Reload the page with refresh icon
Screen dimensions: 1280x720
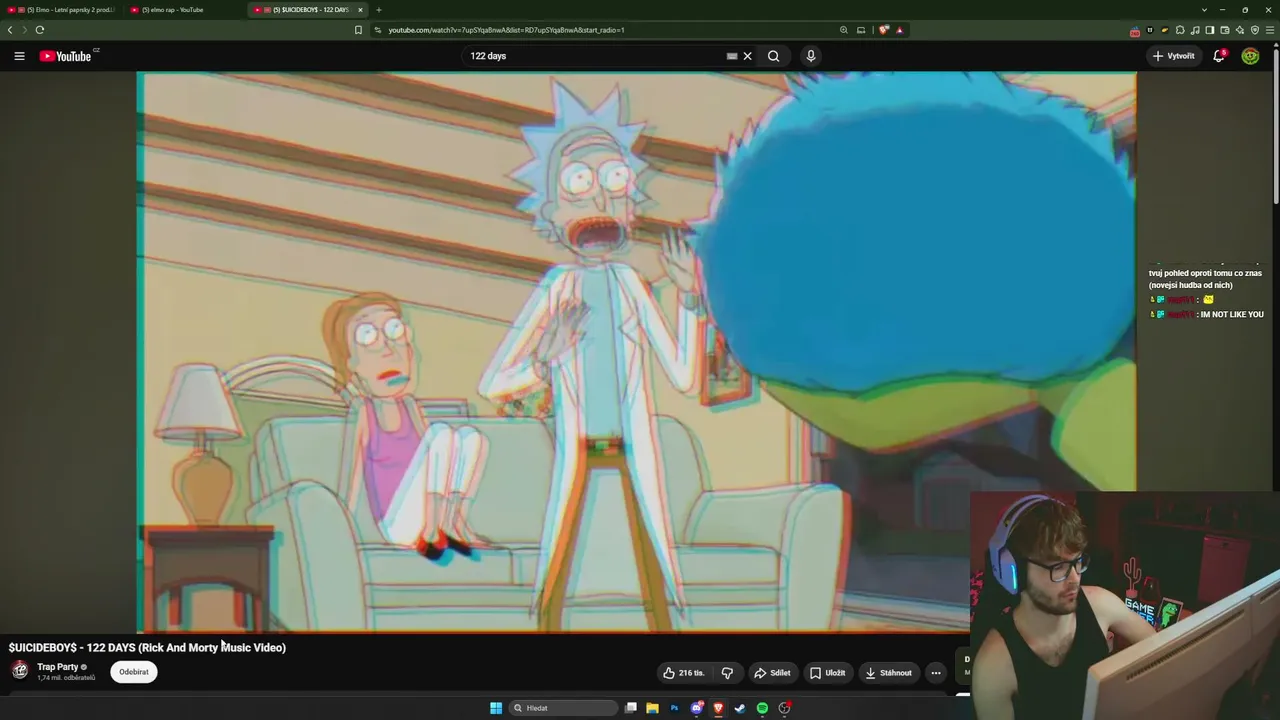point(40,30)
